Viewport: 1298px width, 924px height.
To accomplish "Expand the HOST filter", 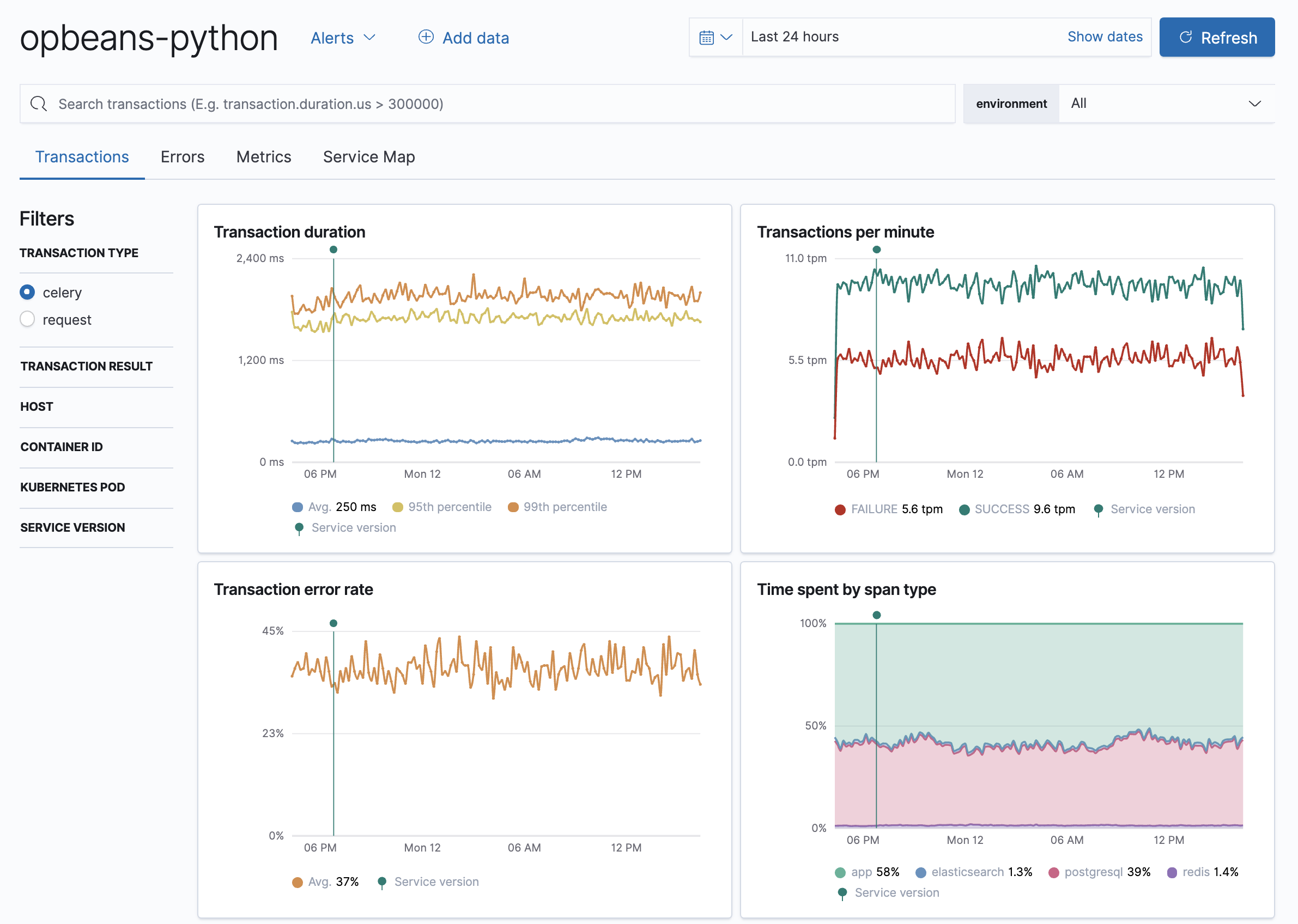I will point(37,406).
